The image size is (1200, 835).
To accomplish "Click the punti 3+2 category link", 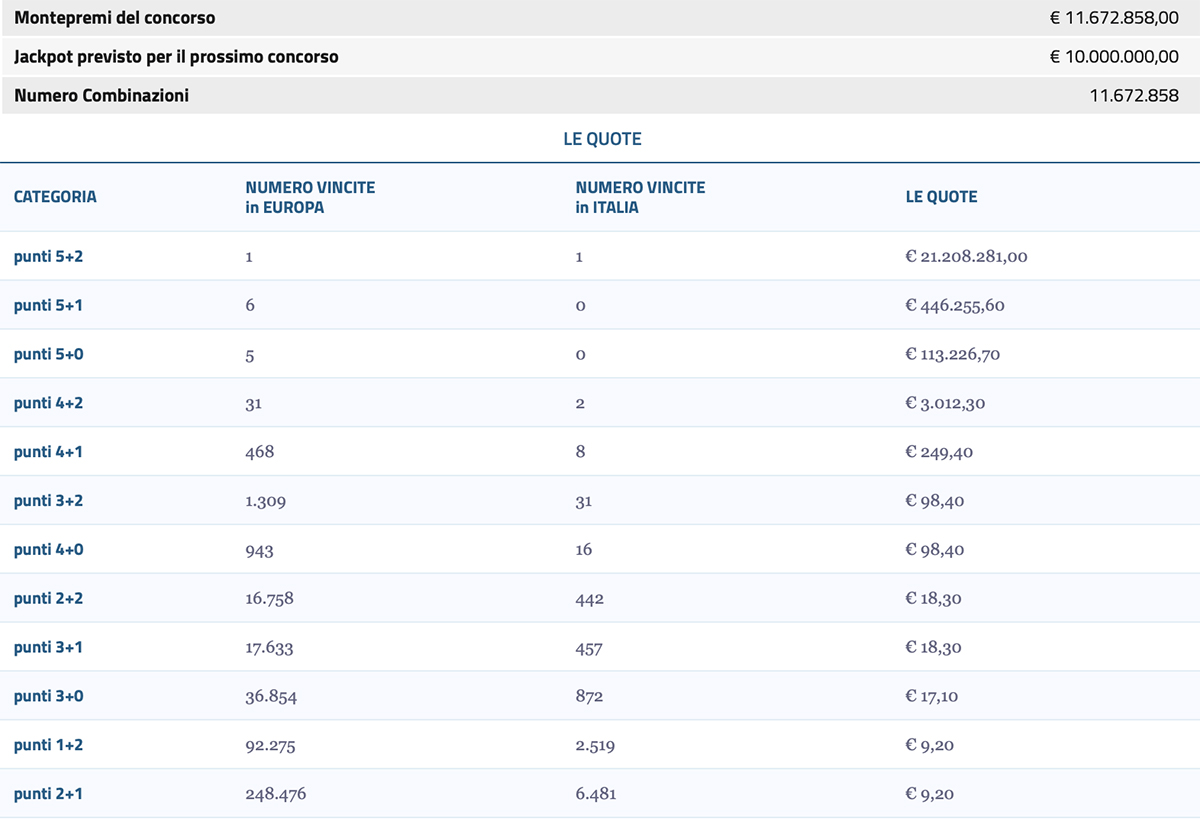I will click(x=48, y=500).
